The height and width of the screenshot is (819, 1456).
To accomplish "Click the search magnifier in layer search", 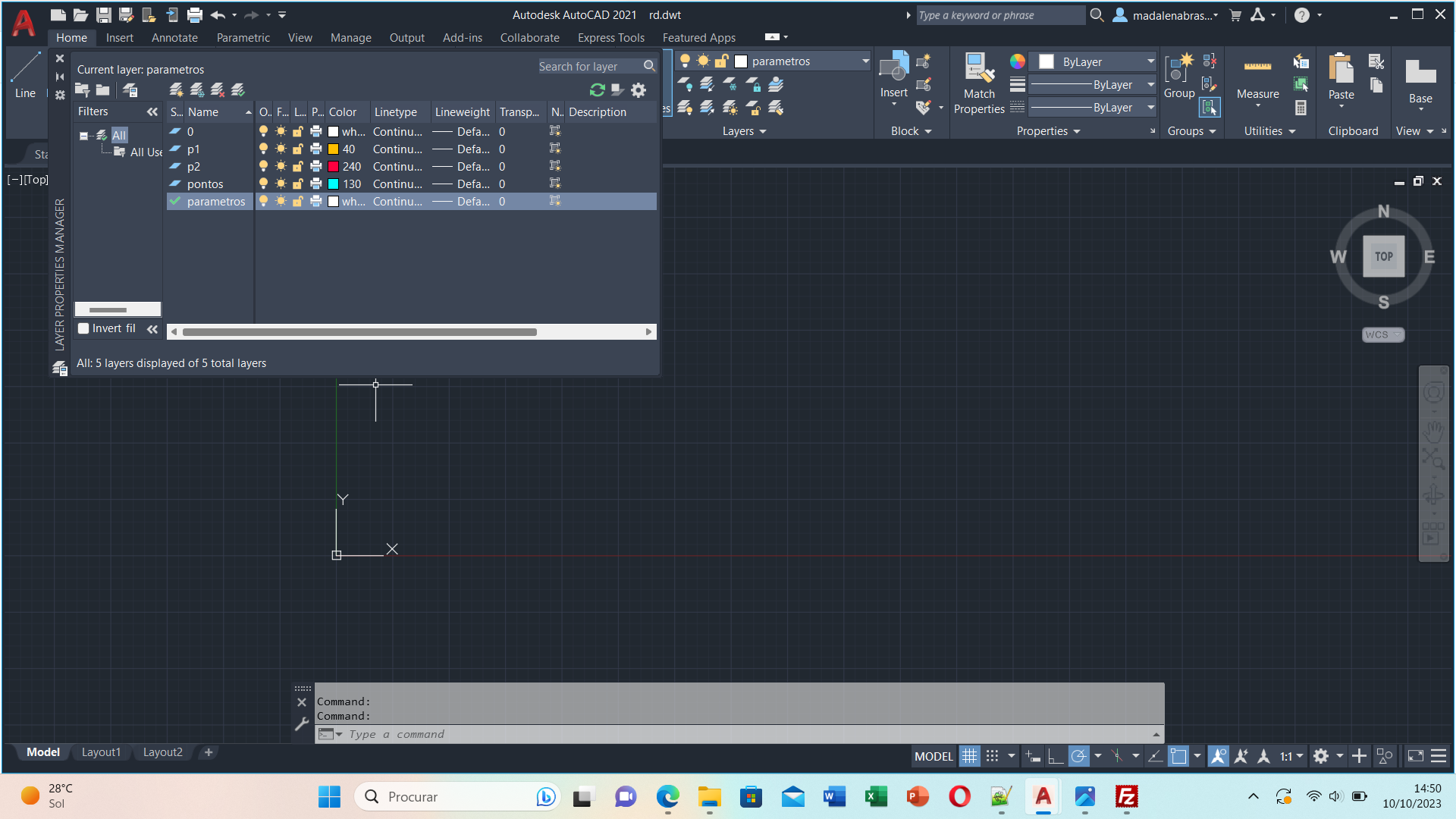I will click(x=649, y=66).
